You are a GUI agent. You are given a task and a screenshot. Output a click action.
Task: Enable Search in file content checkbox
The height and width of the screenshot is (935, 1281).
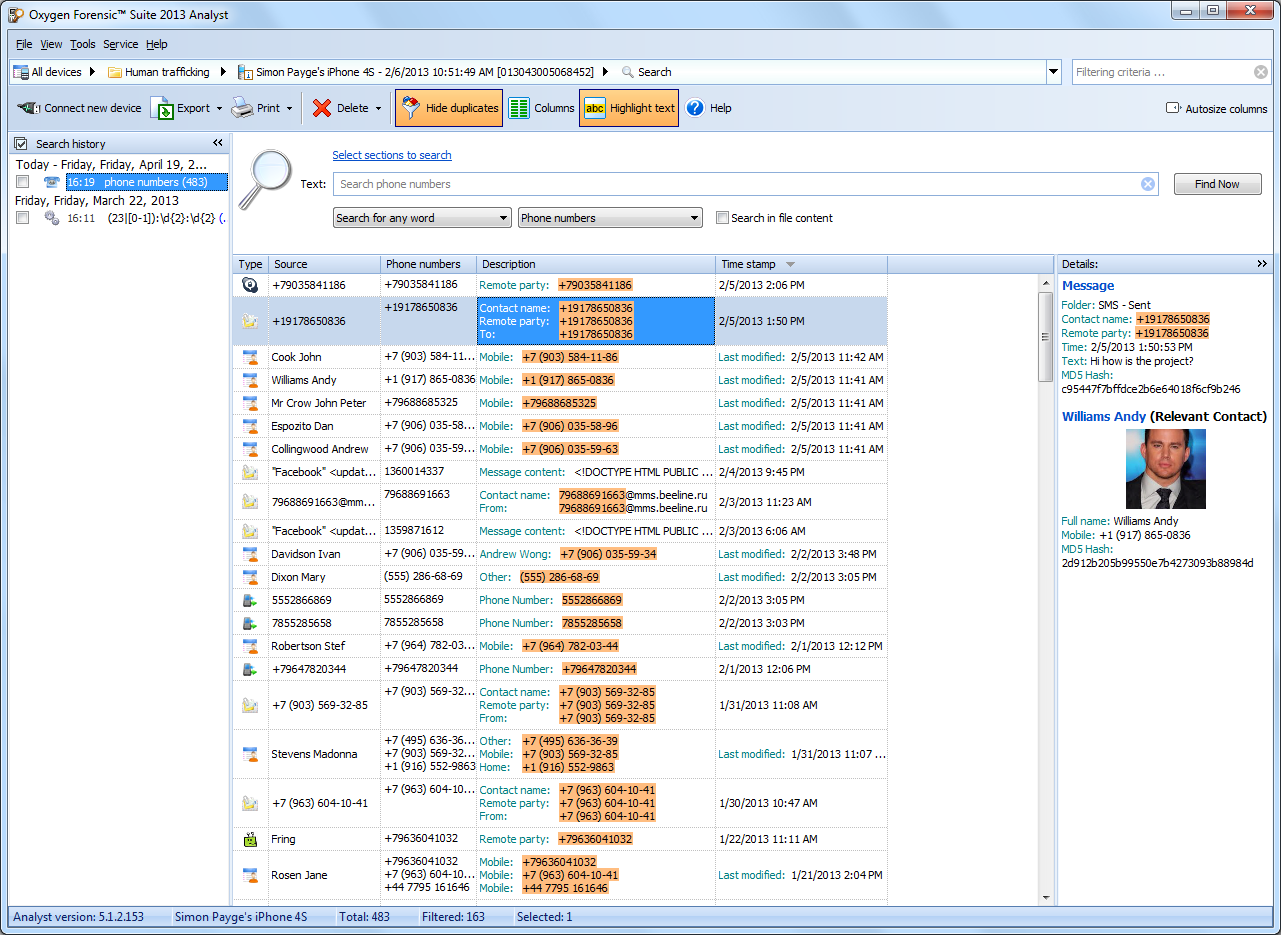tap(723, 218)
